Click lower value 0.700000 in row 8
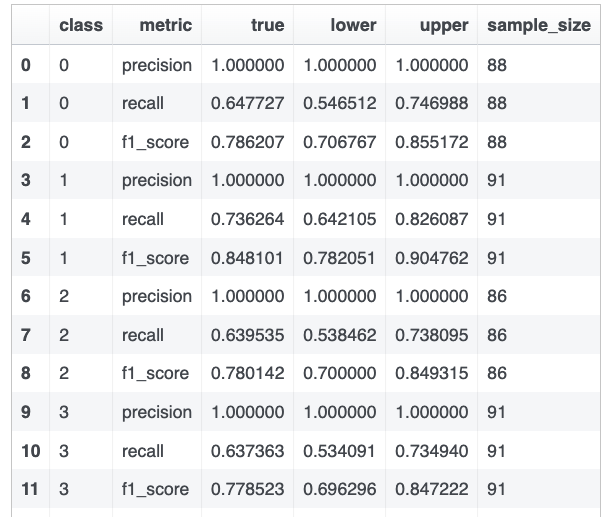Viewport: 603px width, 517px height. 340,373
